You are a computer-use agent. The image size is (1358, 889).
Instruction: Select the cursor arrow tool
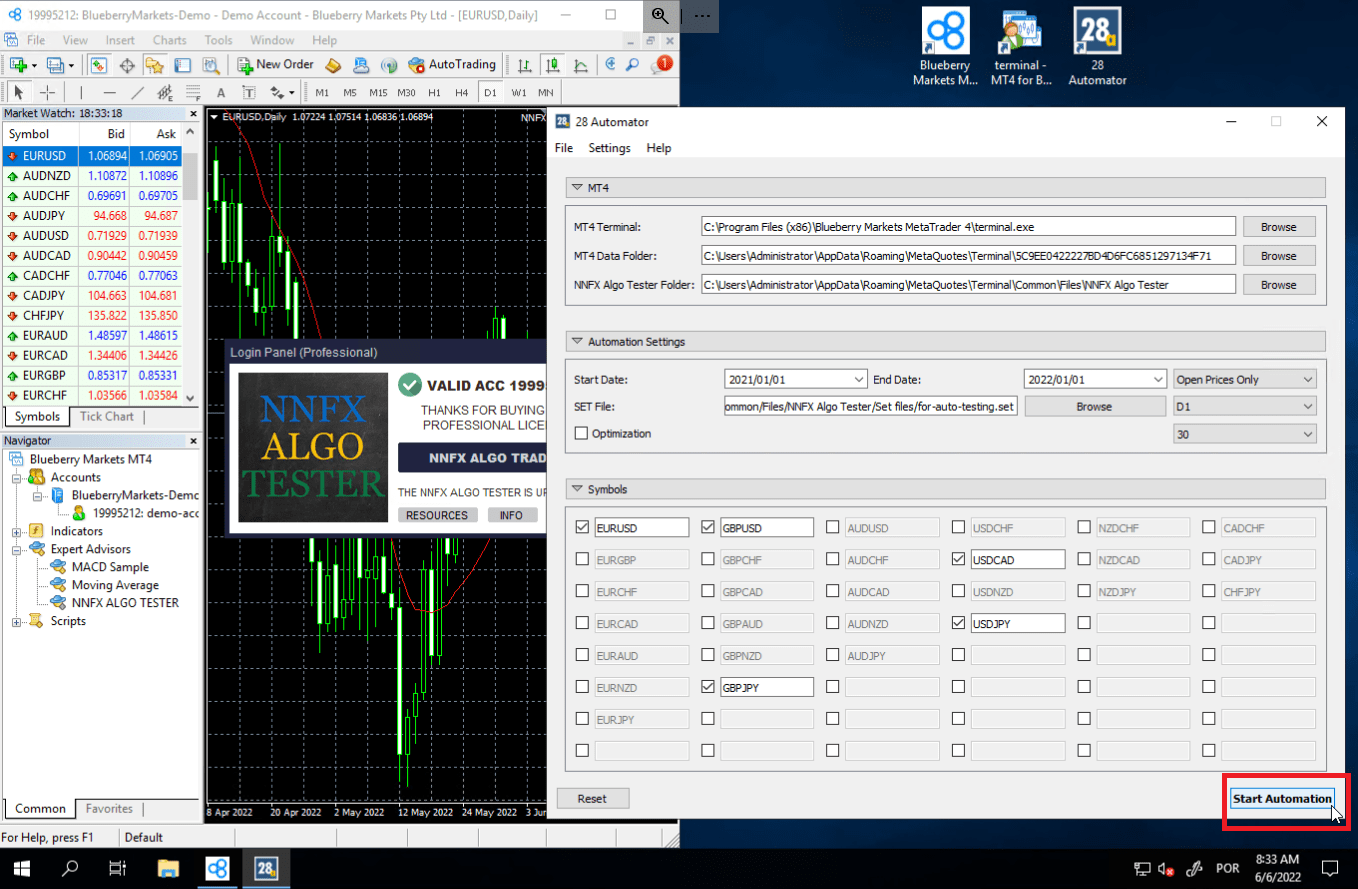[19, 93]
